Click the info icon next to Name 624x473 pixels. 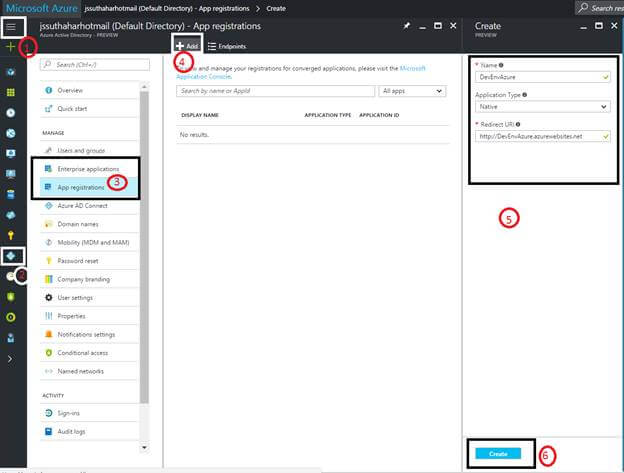pyautogui.click(x=501, y=65)
